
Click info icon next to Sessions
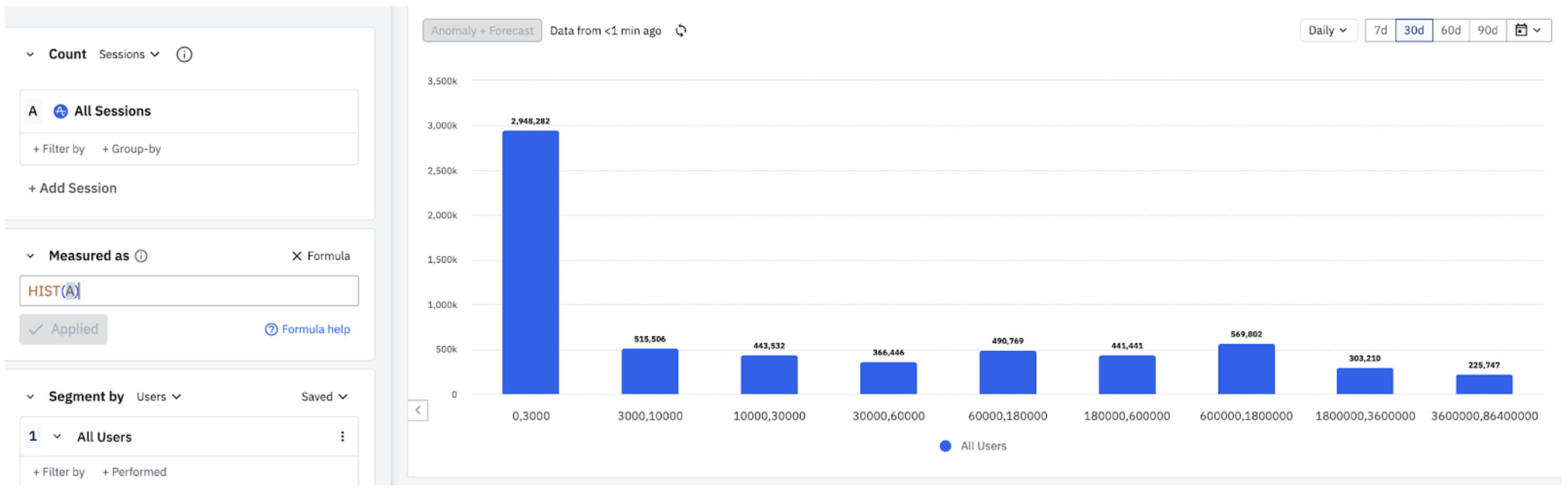[x=184, y=55]
